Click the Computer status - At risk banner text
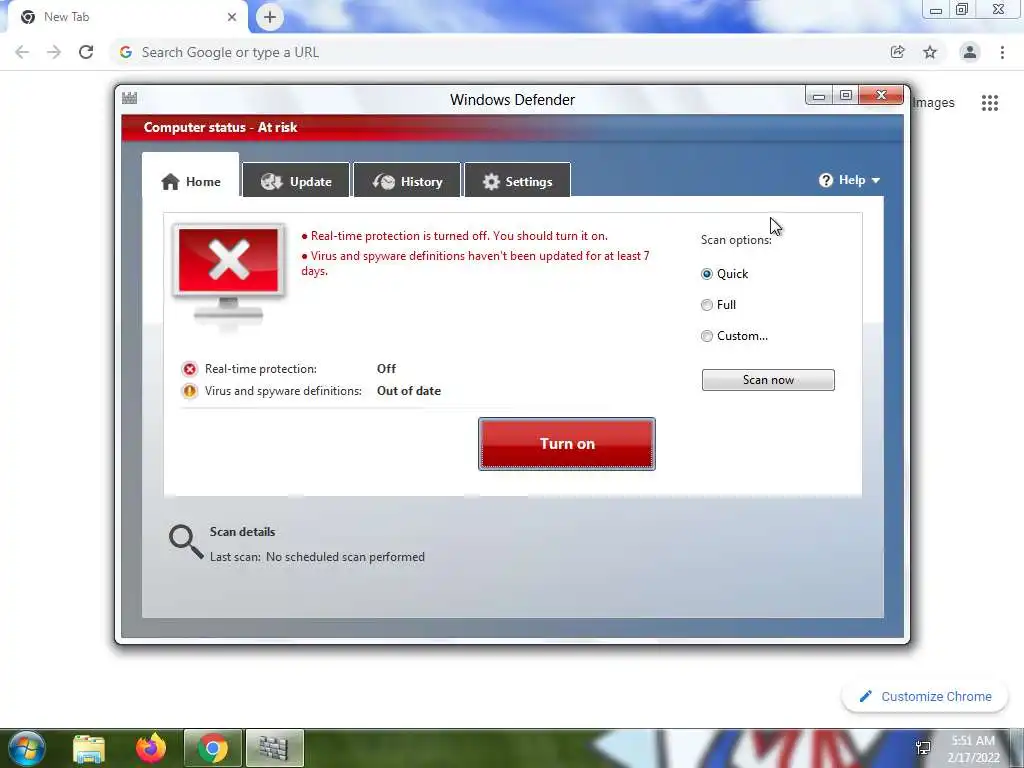 coord(220,127)
